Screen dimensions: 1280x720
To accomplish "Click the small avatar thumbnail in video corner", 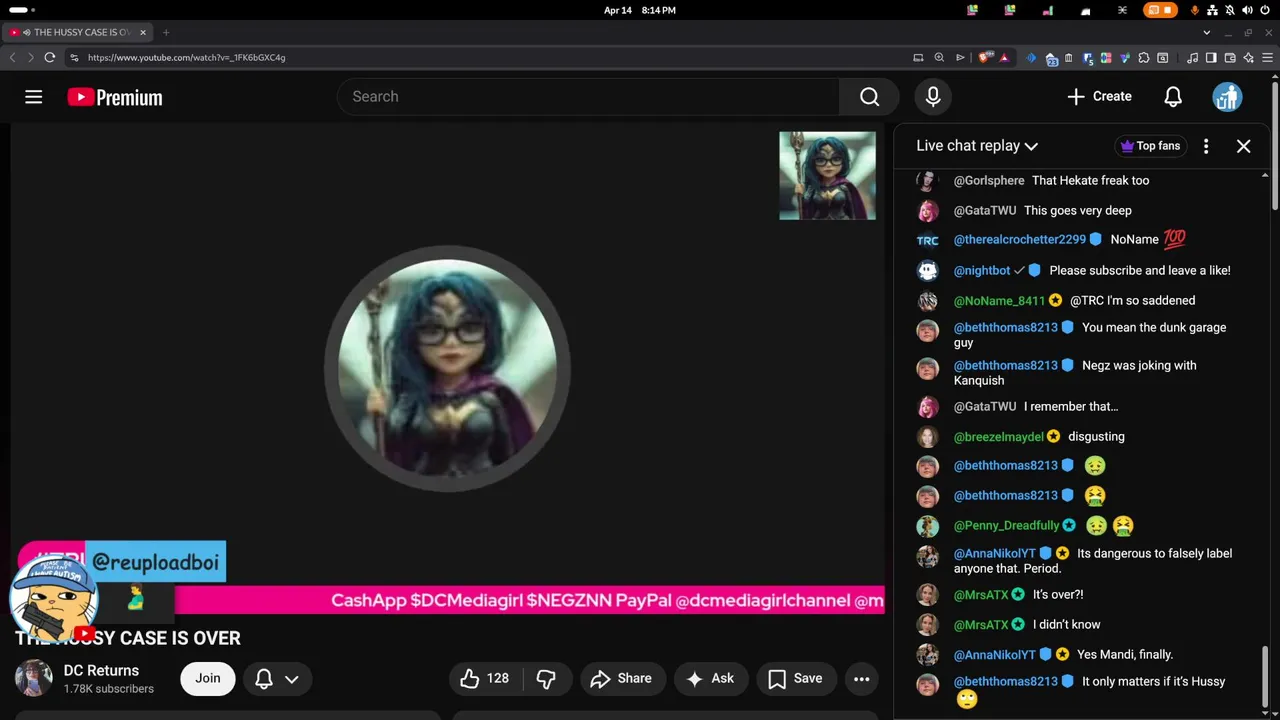I will [827, 176].
